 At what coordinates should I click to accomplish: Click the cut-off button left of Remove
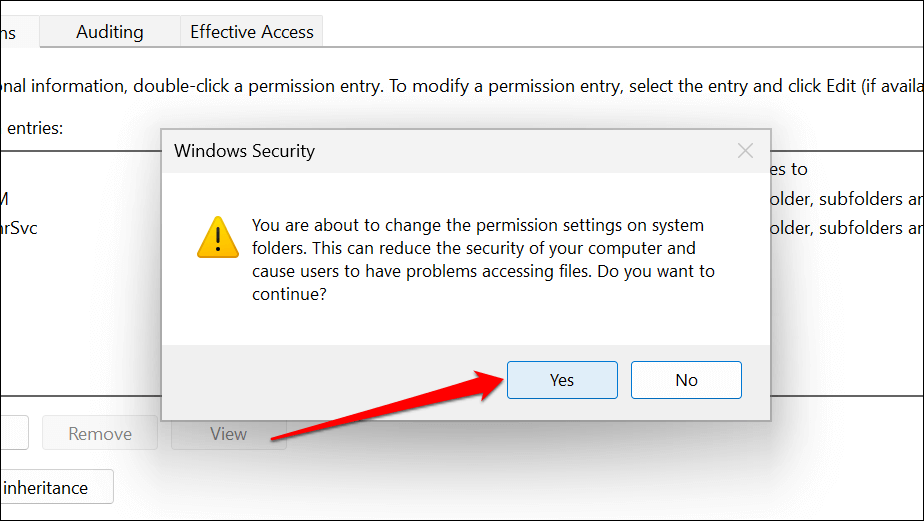(12, 434)
